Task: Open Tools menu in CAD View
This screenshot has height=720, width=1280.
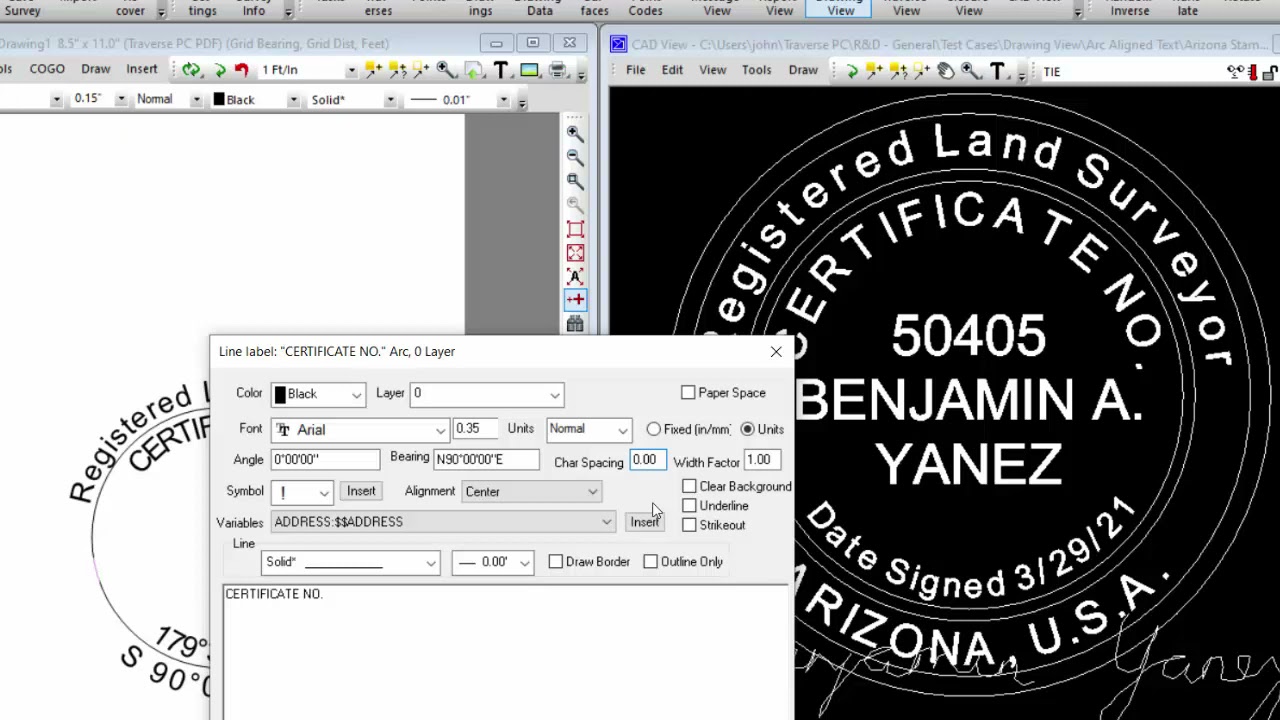Action: (756, 70)
